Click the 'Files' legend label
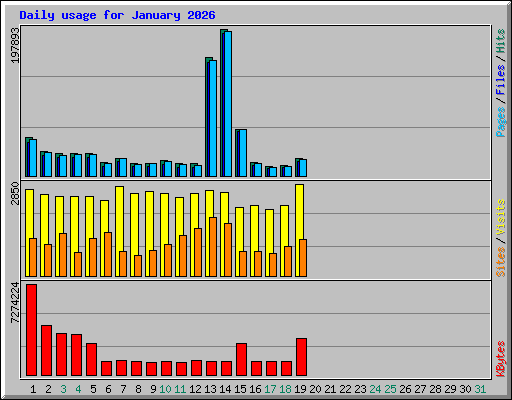 tap(501, 79)
